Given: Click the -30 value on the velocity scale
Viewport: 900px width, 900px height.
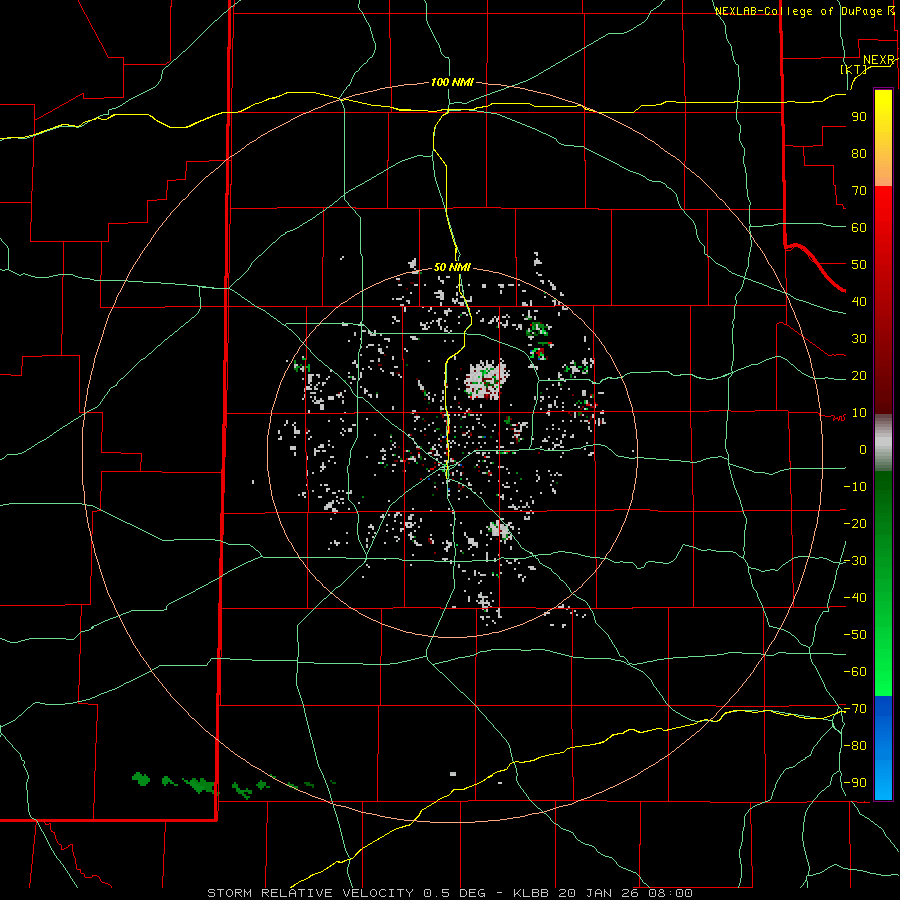Looking at the screenshot, I should coord(855,560).
